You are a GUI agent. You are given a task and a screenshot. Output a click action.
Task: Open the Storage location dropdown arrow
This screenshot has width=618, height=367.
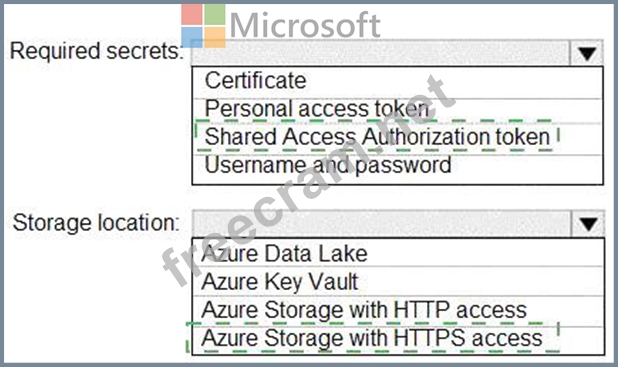588,224
